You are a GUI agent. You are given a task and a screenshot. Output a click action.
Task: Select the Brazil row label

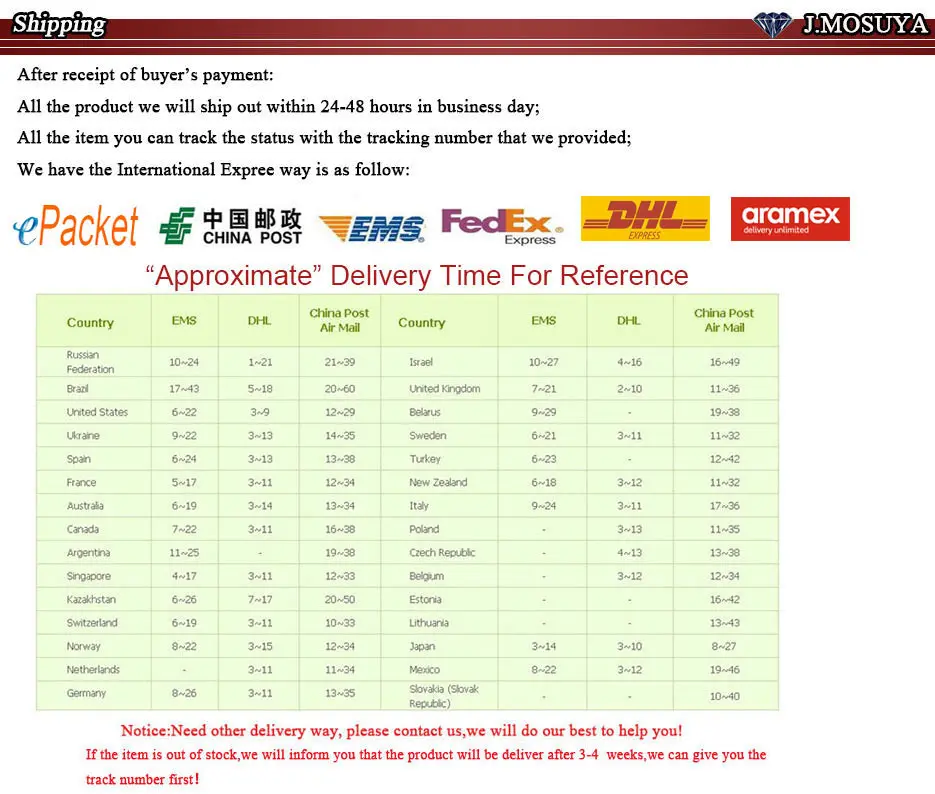pos(78,389)
